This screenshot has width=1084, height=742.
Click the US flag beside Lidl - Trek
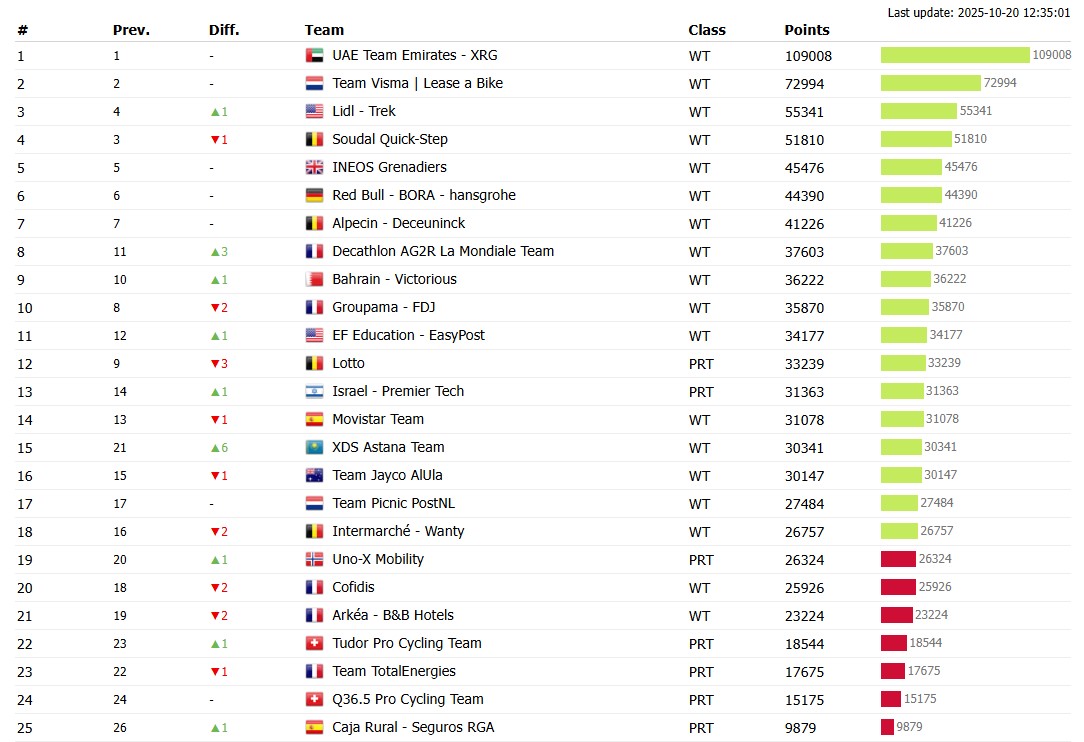click(316, 112)
